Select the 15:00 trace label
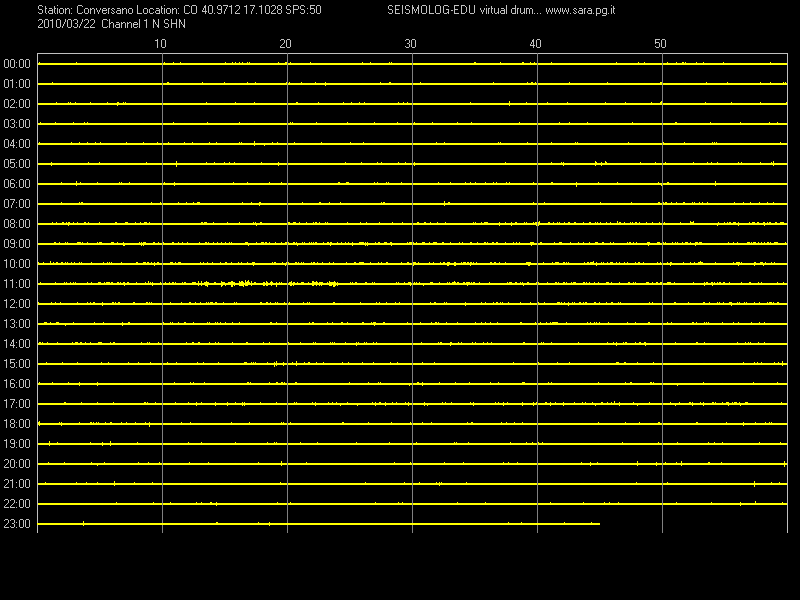Viewport: 800px width, 600px height. (17, 364)
